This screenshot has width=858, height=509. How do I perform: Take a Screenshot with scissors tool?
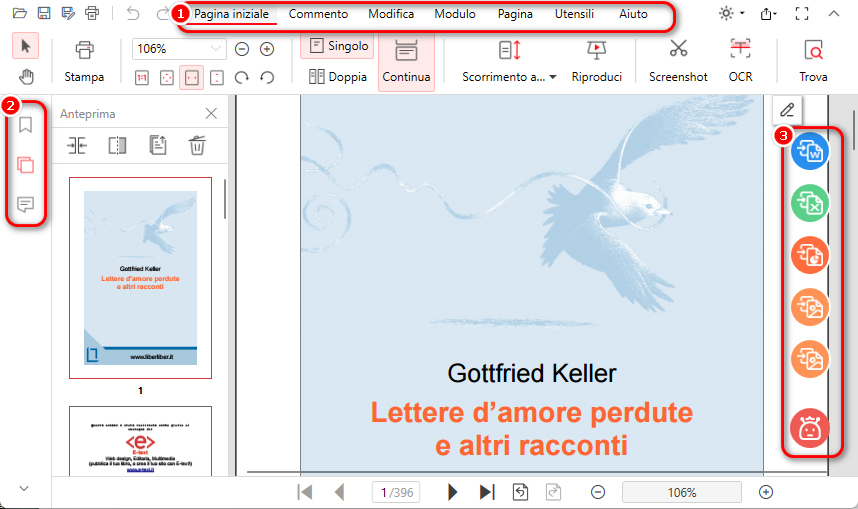click(678, 60)
